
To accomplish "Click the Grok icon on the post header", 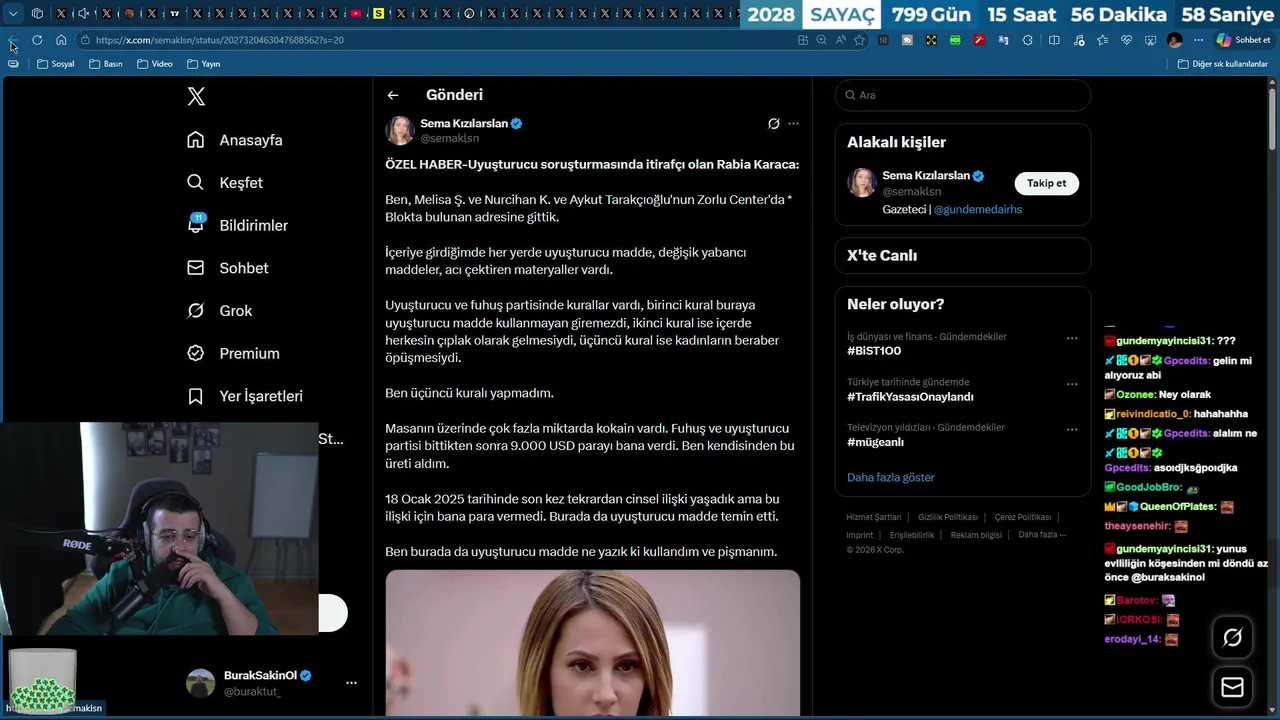I will point(773,124).
